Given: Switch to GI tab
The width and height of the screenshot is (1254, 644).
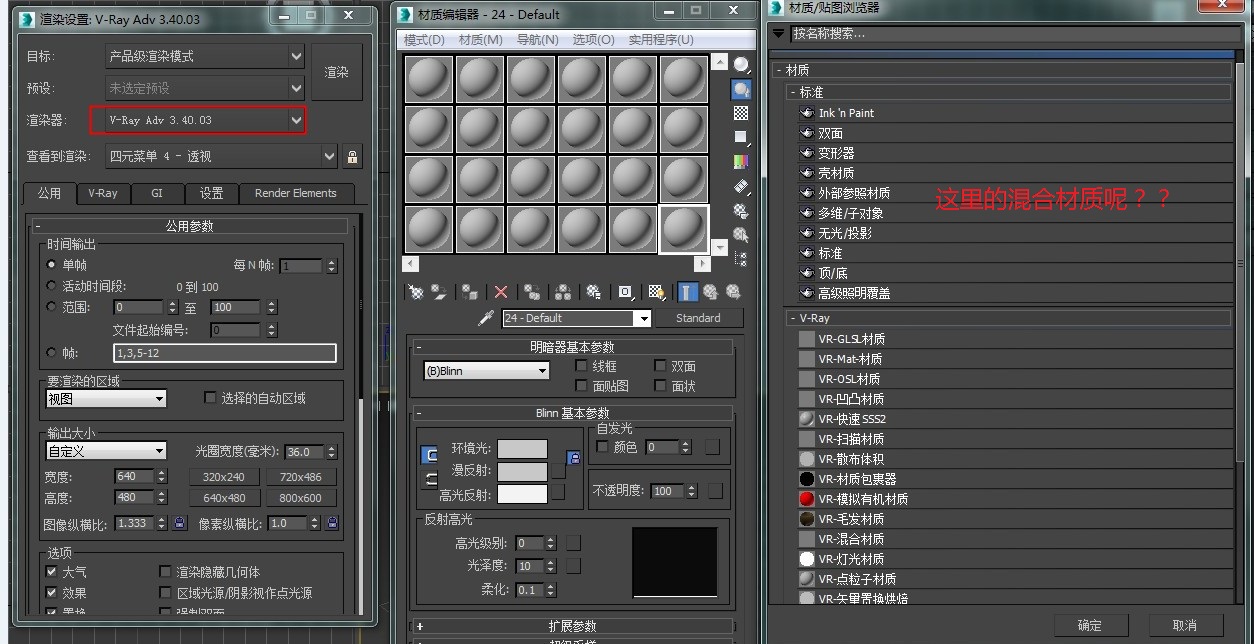Looking at the screenshot, I should point(157,193).
